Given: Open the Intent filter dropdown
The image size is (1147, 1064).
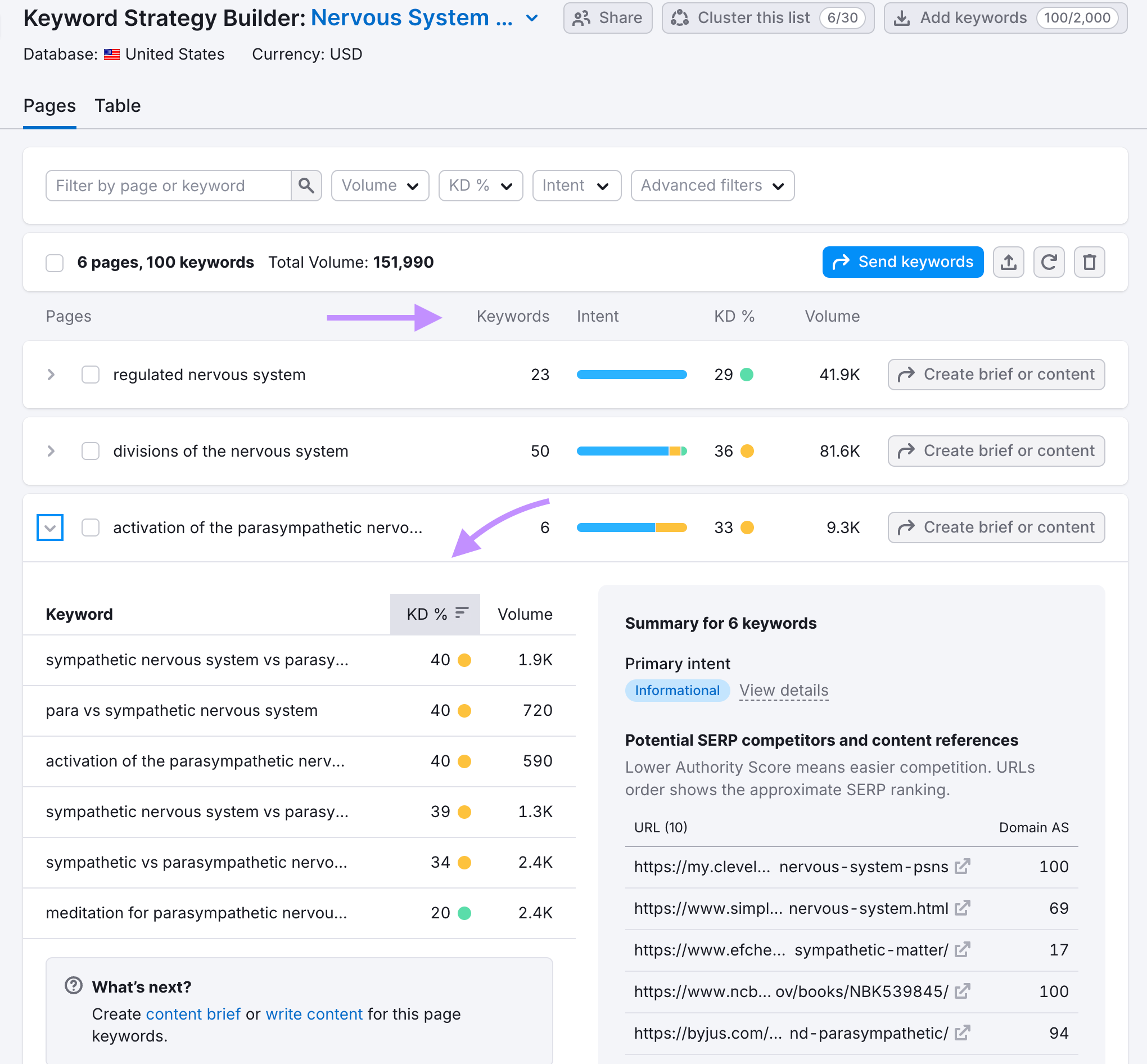Looking at the screenshot, I should (x=577, y=186).
